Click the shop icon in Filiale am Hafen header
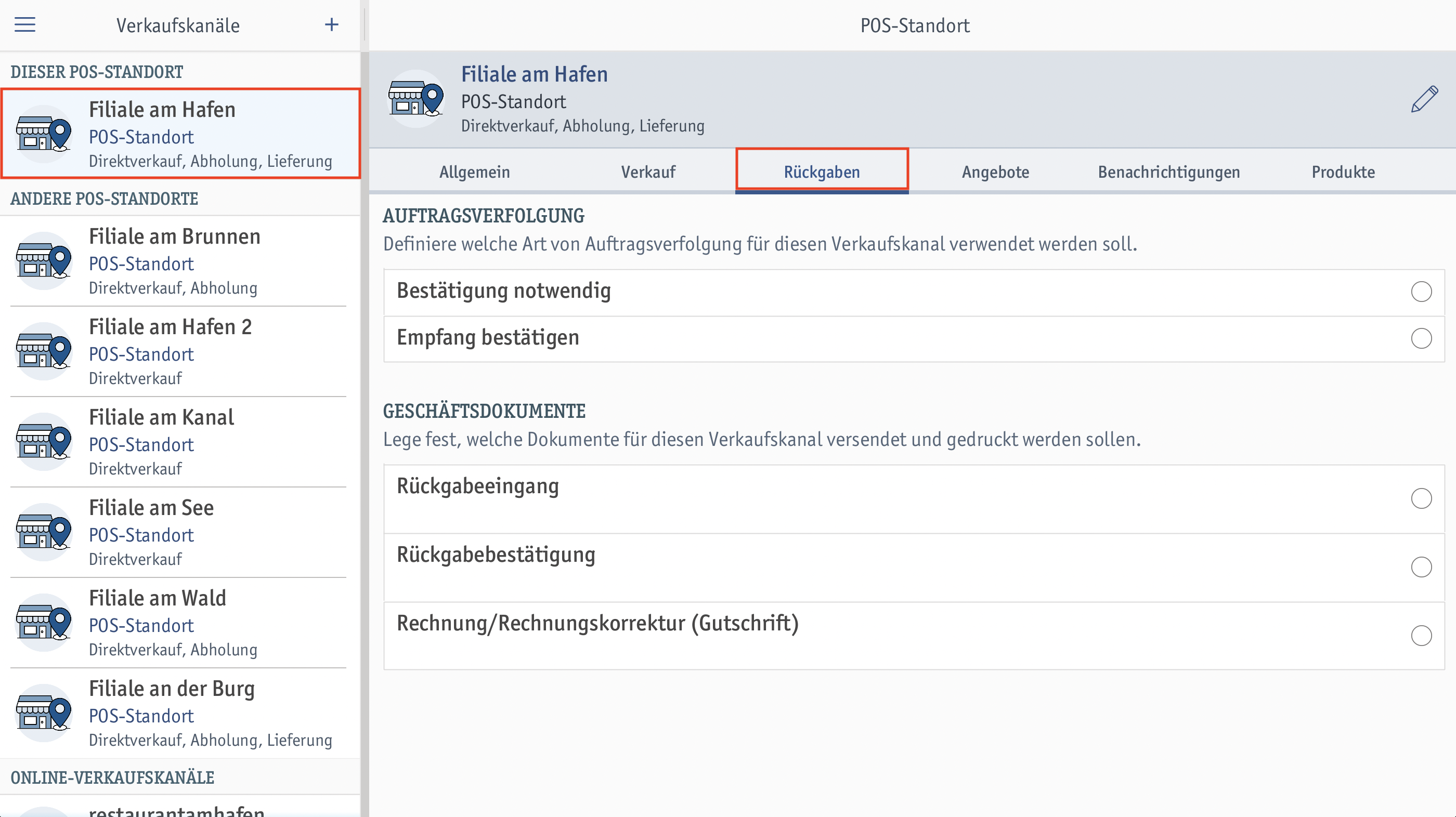1456x817 pixels. click(x=416, y=99)
